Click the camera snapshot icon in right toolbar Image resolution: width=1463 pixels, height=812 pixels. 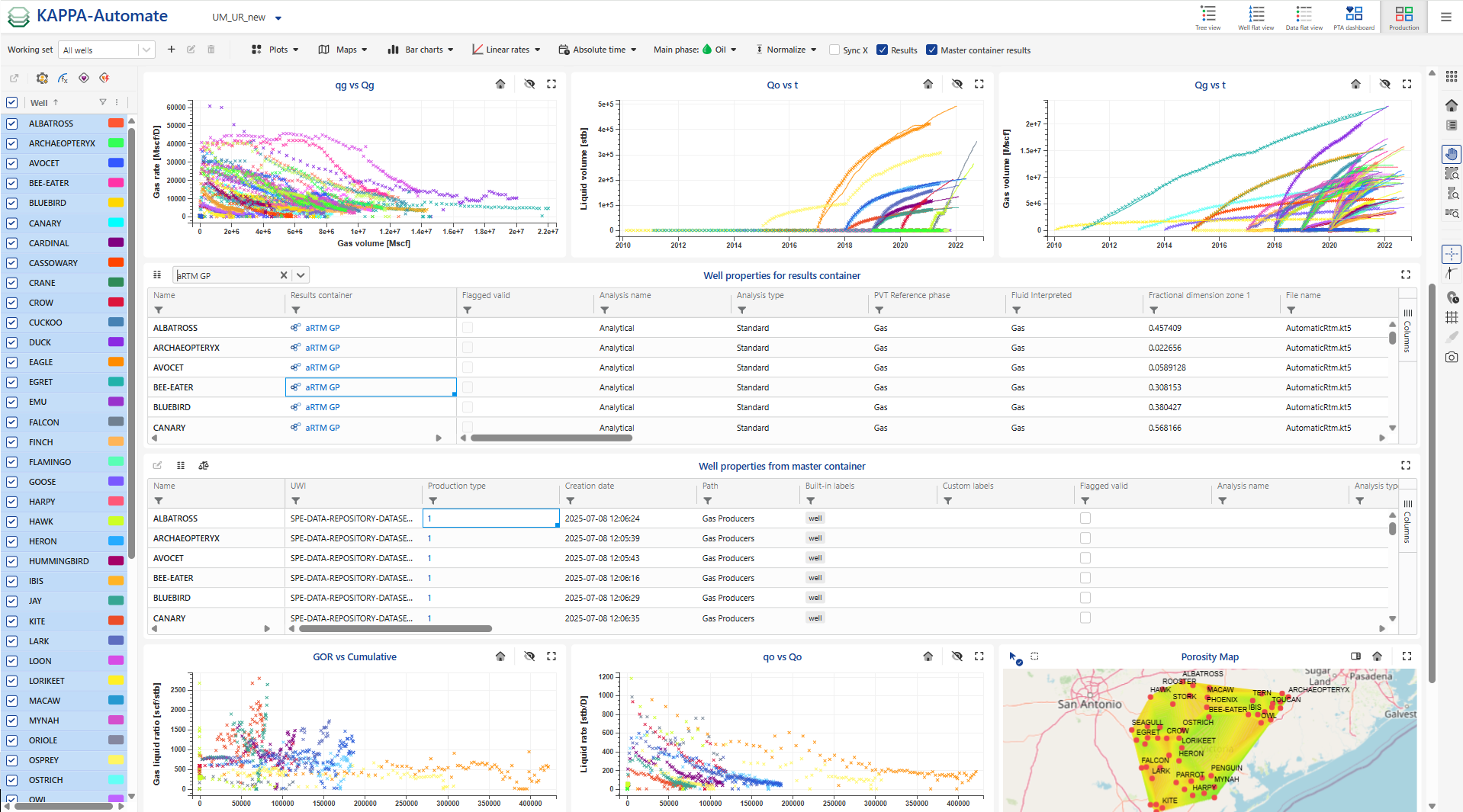1452,356
